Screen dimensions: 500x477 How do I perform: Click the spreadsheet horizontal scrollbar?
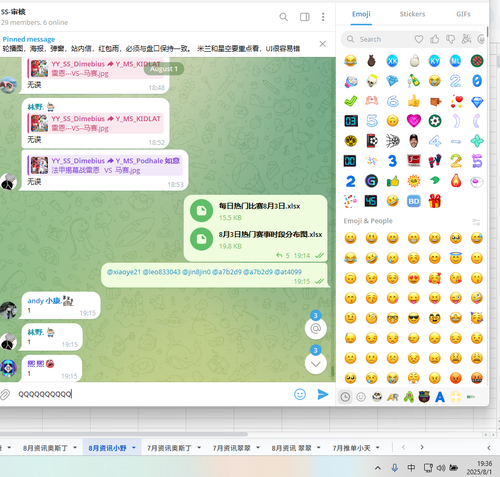[x=123, y=434]
